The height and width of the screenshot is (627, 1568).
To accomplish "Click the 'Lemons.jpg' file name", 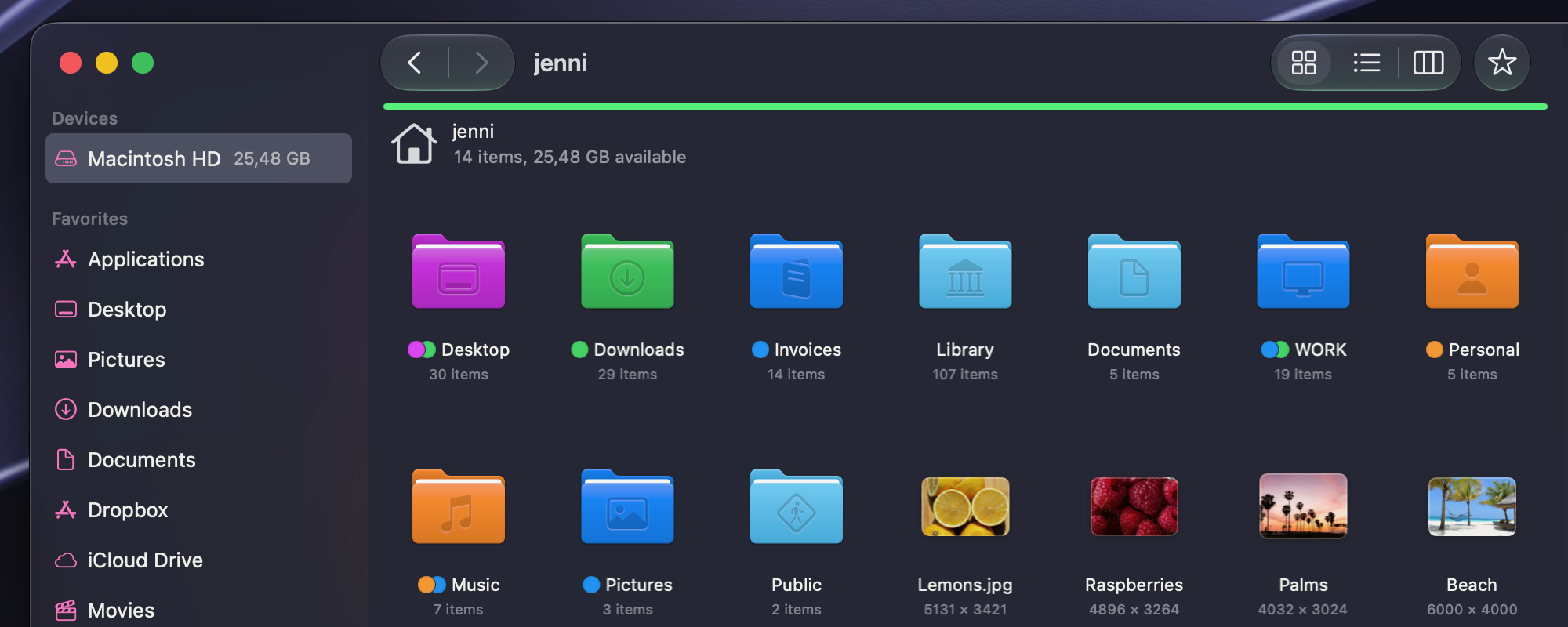I will click(x=965, y=585).
